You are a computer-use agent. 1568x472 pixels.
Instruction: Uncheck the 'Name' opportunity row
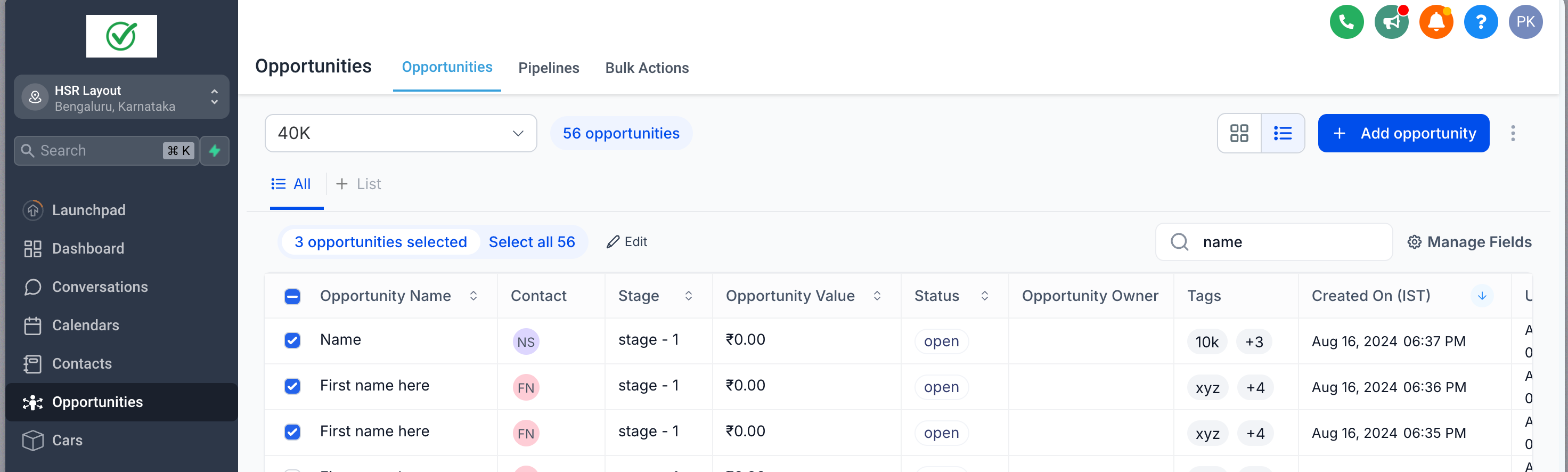(x=292, y=340)
